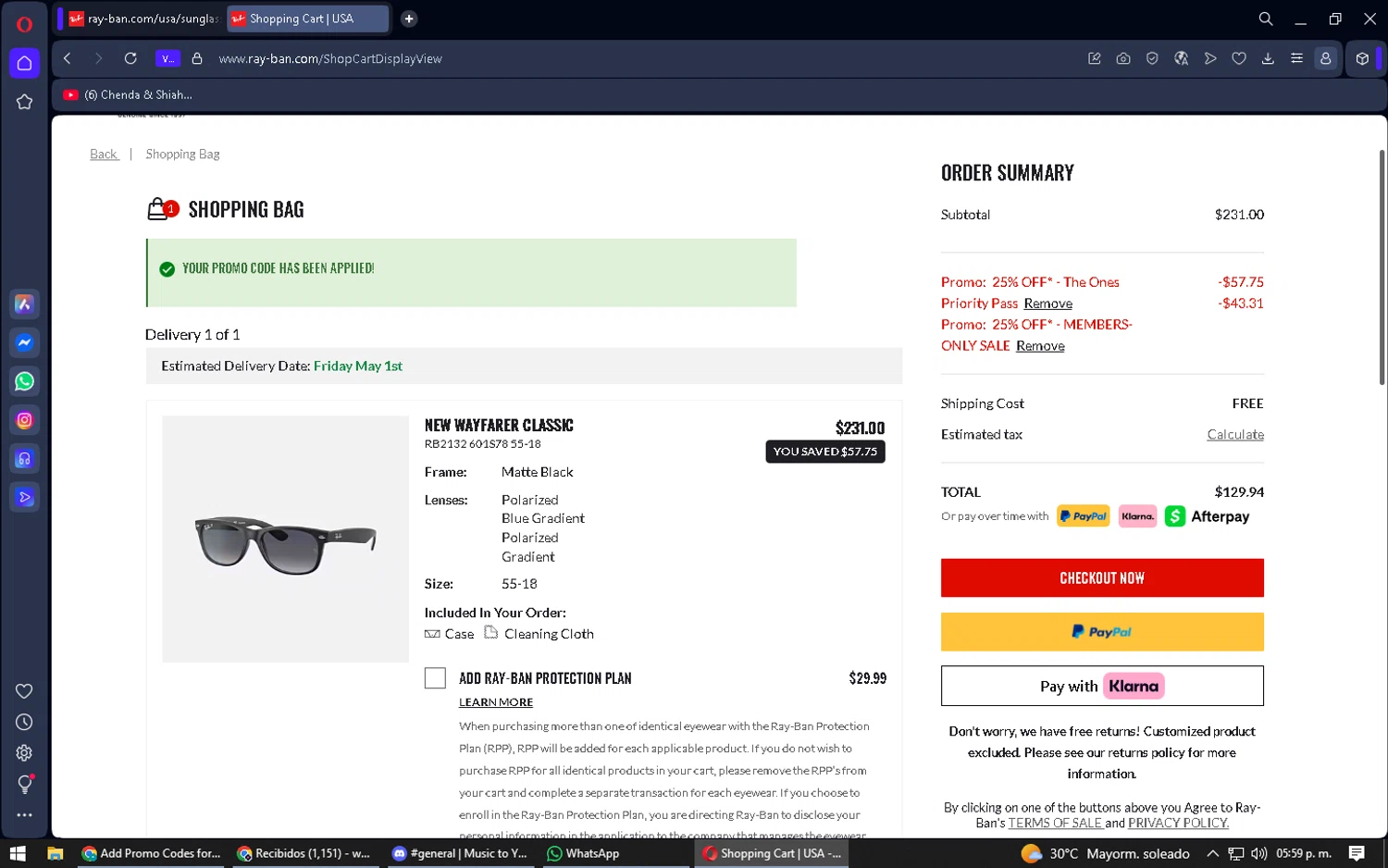Calculate the estimated tax
The width and height of the screenshot is (1388, 868).
(x=1235, y=435)
